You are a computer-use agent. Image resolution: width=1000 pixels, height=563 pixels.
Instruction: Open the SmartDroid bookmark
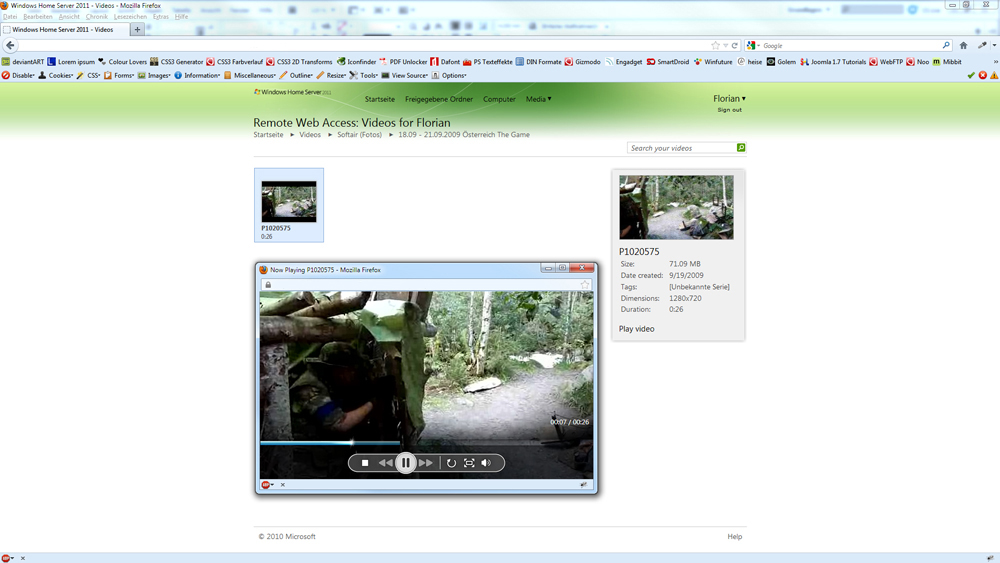668,62
